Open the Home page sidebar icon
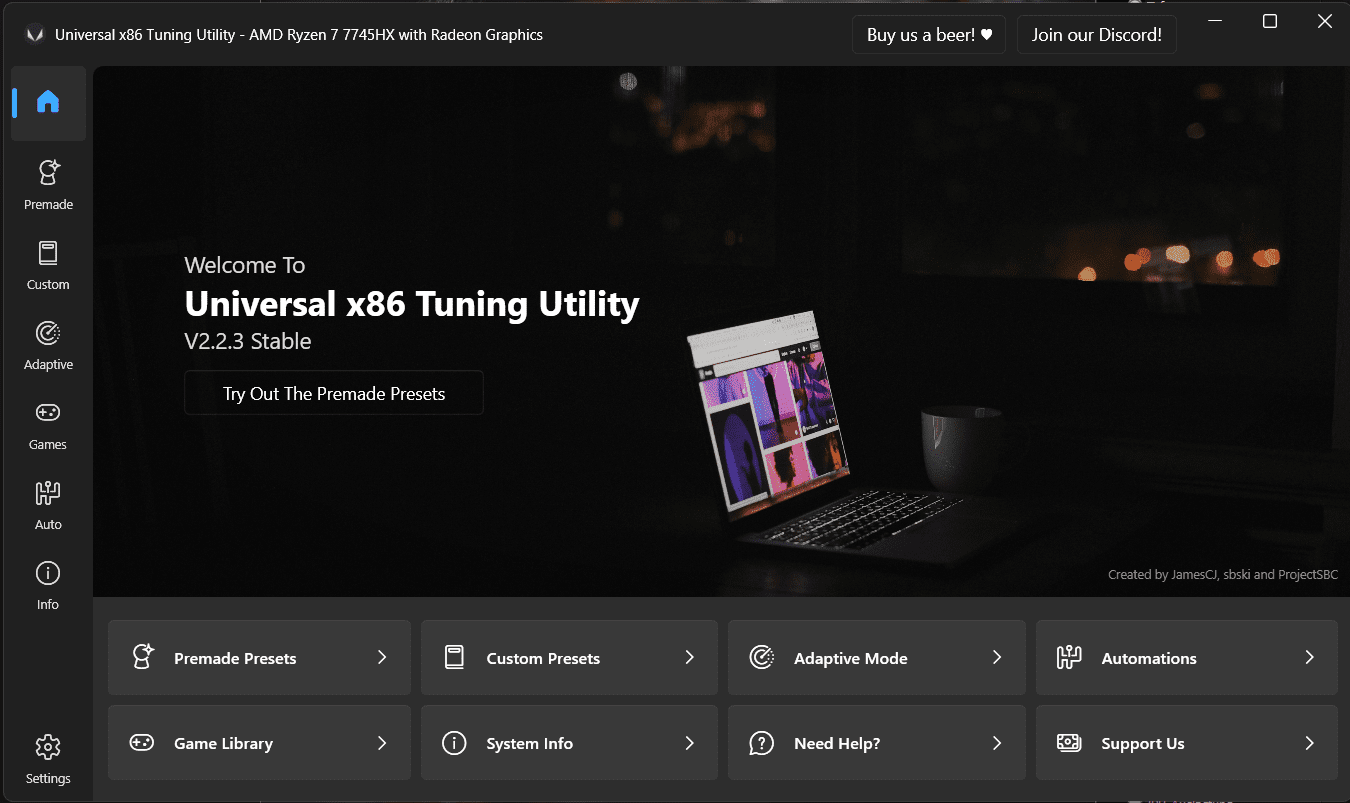1350x803 pixels. (x=48, y=103)
